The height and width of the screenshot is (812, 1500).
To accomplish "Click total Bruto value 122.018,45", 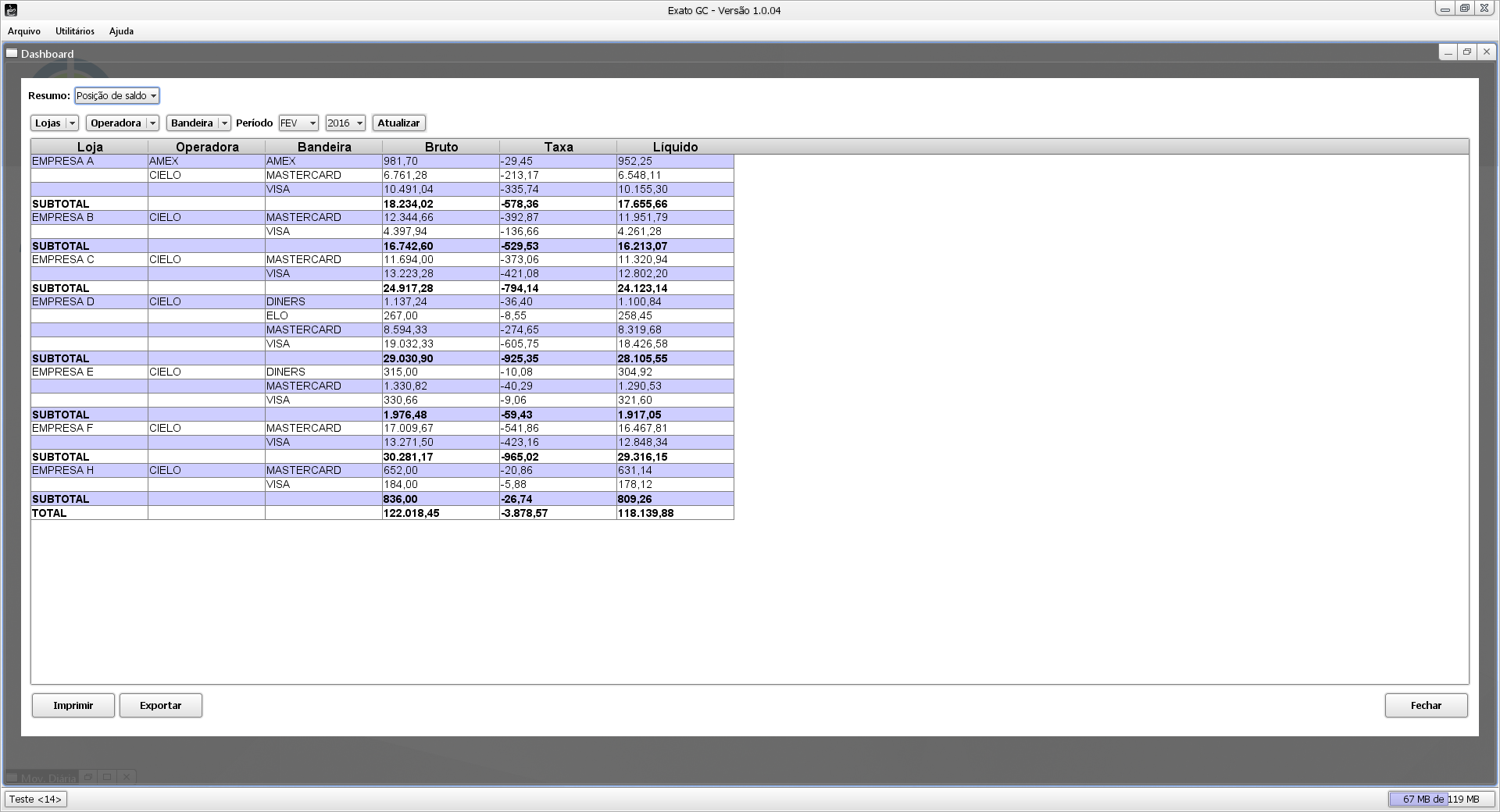I will click(x=441, y=513).
